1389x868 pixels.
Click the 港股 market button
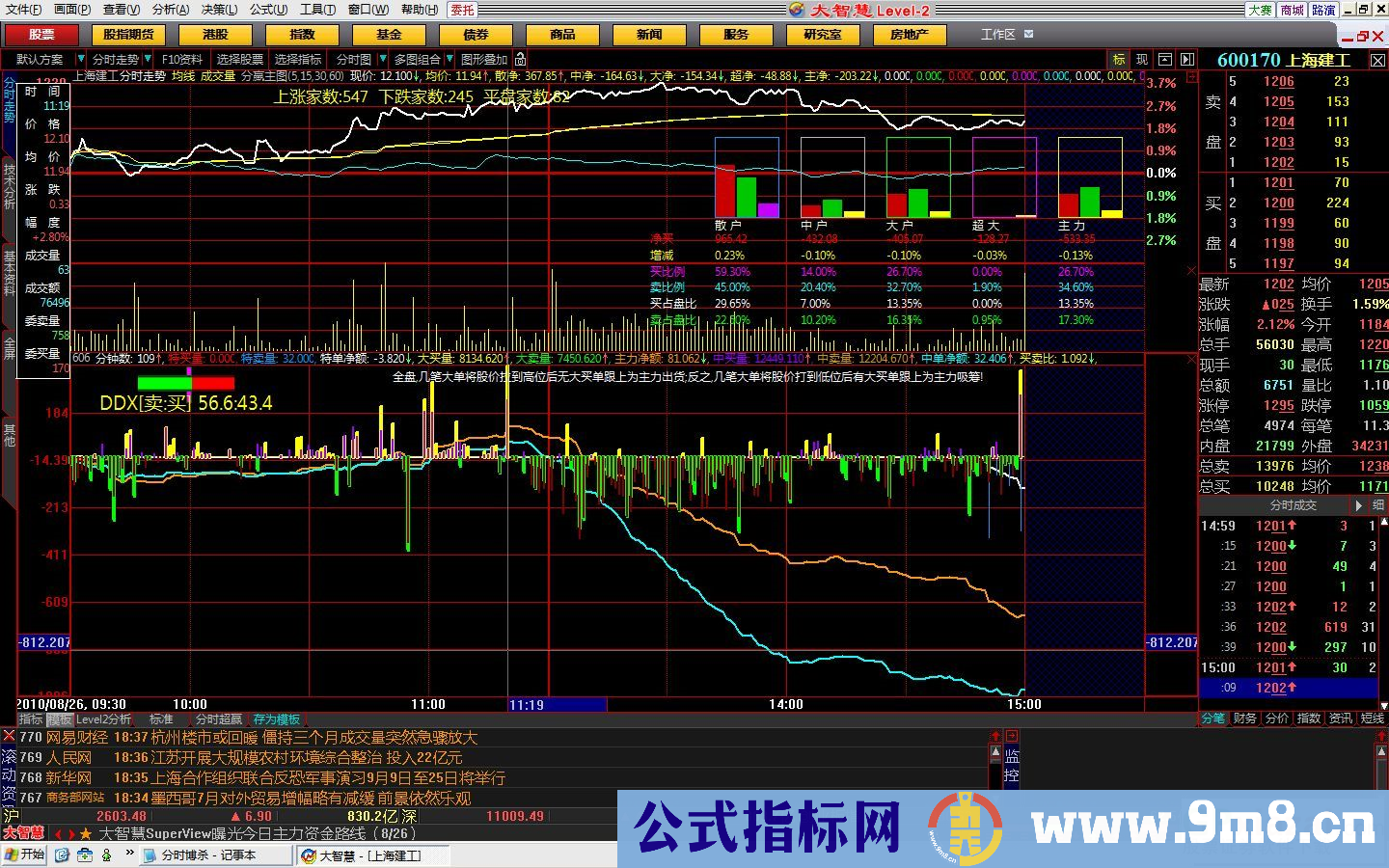click(215, 35)
